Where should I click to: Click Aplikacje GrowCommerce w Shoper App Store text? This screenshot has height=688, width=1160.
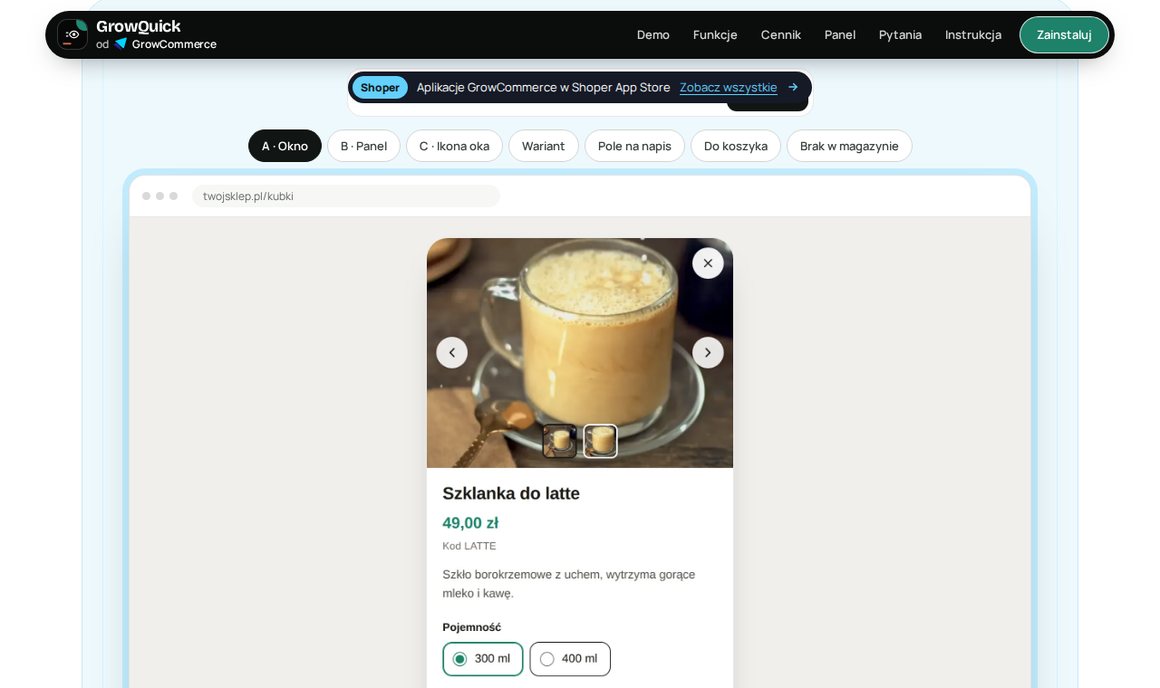point(543,87)
